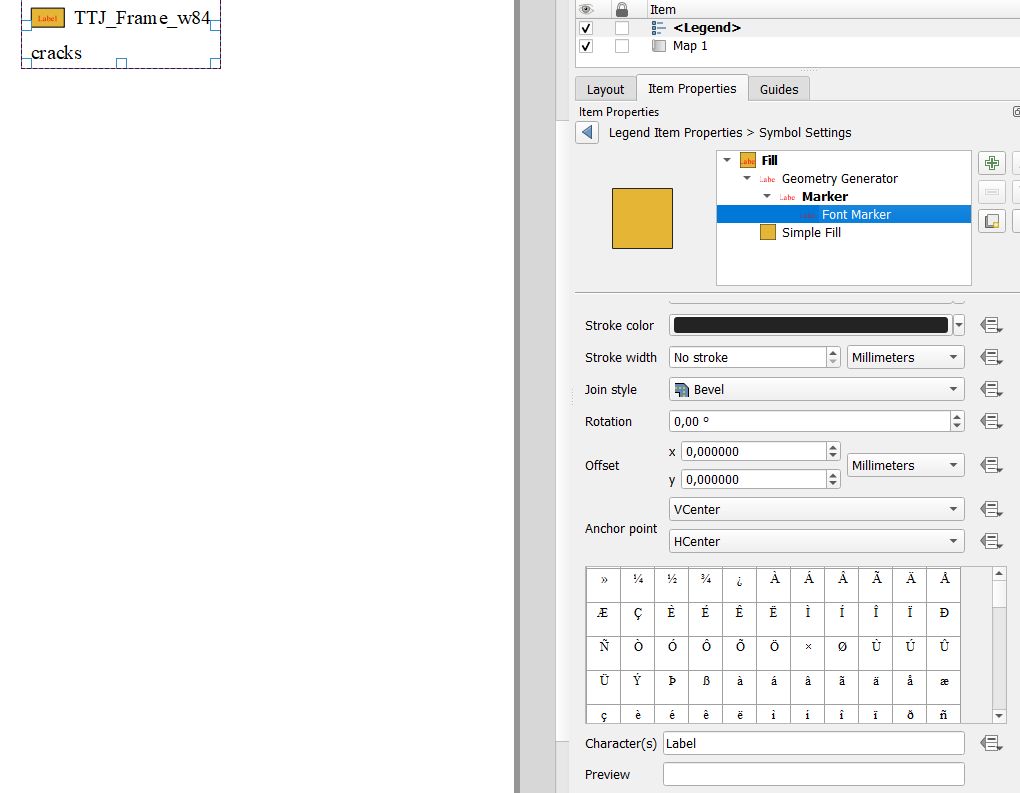Click the yellow symbol preview square
Image resolution: width=1020 pixels, height=793 pixels.
point(642,219)
